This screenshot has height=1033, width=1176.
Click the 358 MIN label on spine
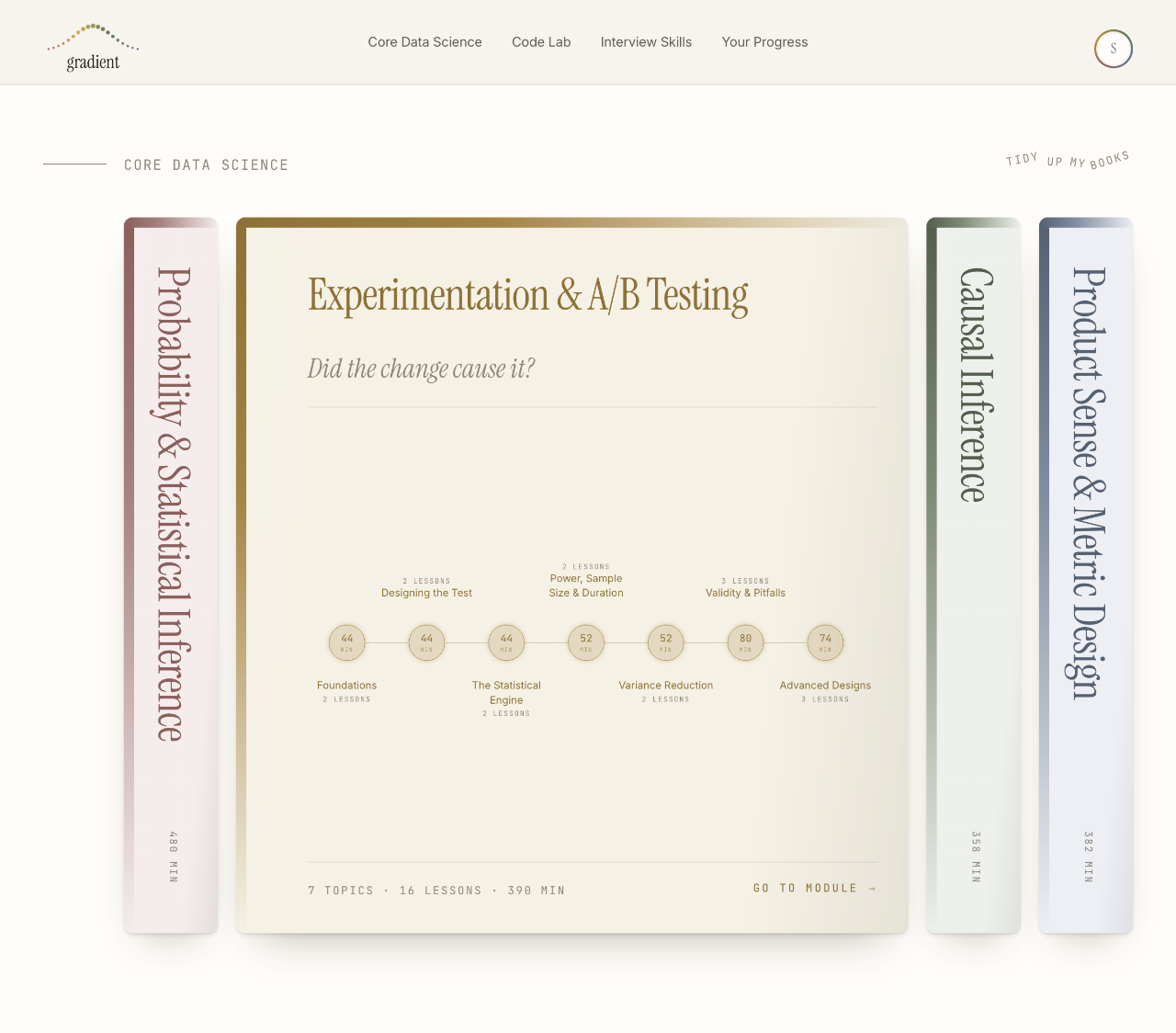[976, 857]
